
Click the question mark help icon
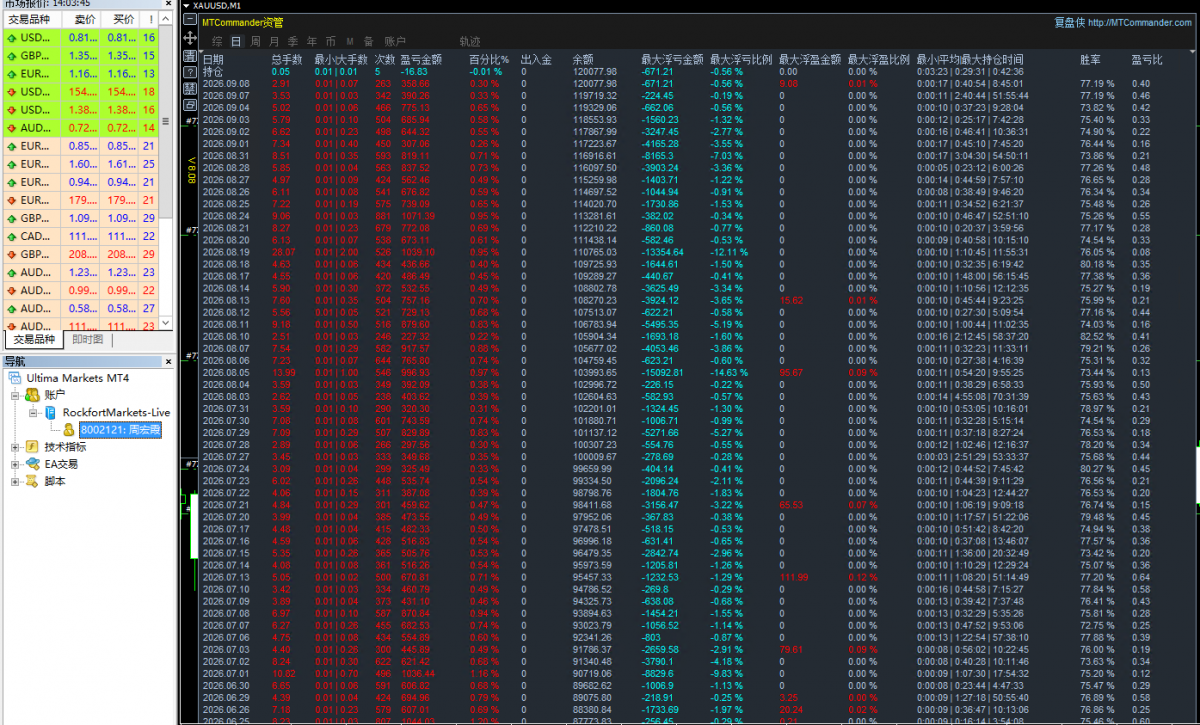(190, 72)
